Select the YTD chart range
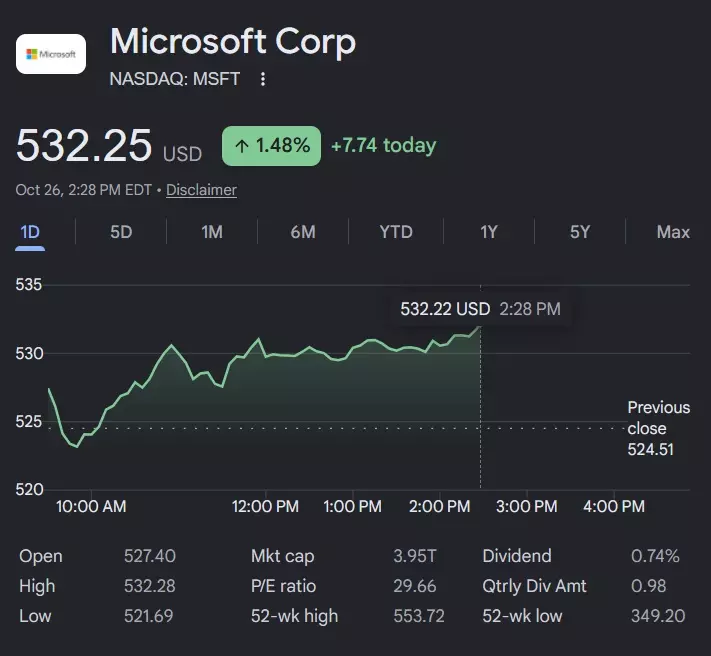Viewport: 711px width, 656px height. (396, 232)
